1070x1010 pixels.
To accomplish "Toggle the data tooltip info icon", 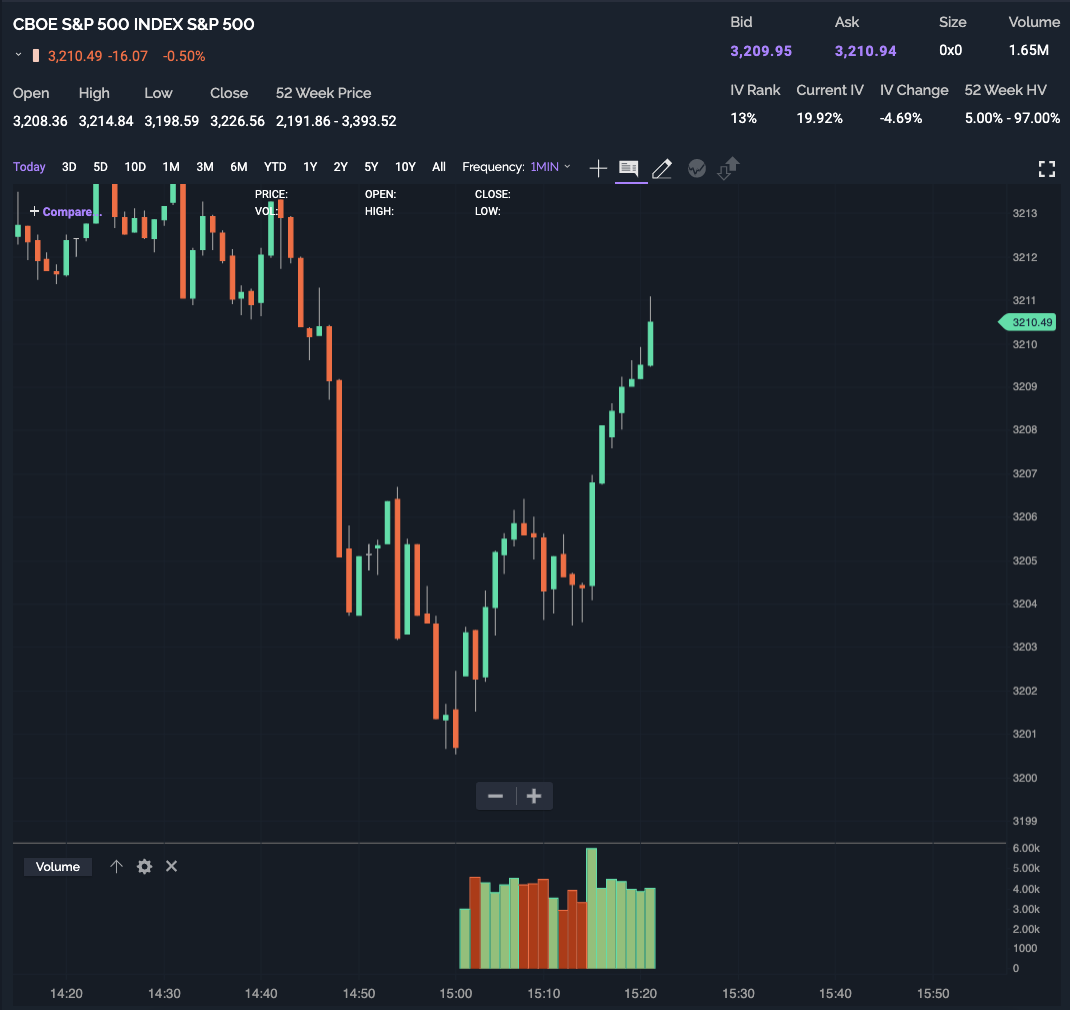I will (x=628, y=168).
